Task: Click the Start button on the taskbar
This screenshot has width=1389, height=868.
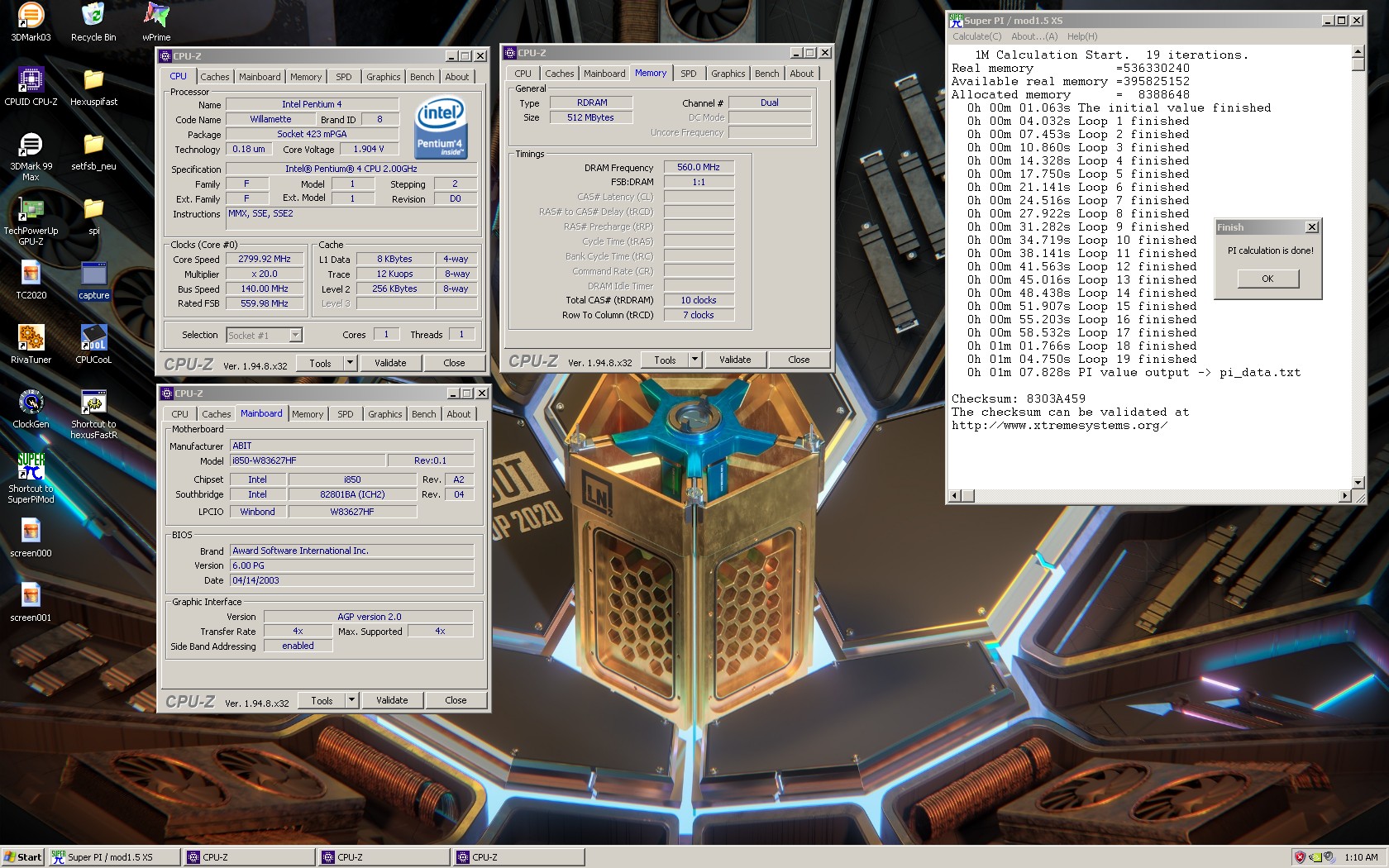Action: click(22, 857)
